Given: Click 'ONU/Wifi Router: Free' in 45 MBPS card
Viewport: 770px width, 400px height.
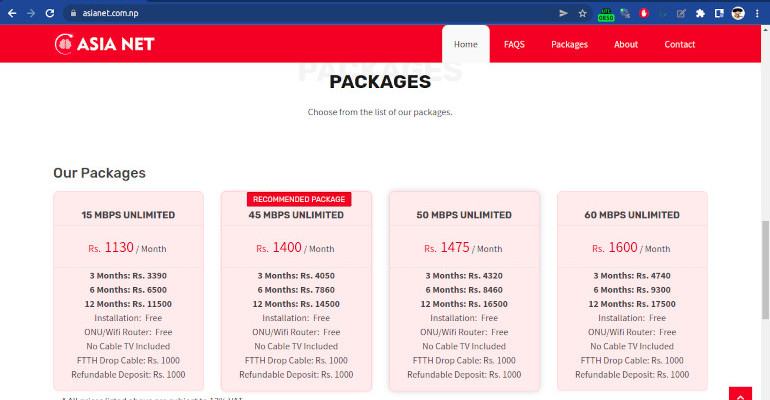Looking at the screenshot, I should [296, 332].
